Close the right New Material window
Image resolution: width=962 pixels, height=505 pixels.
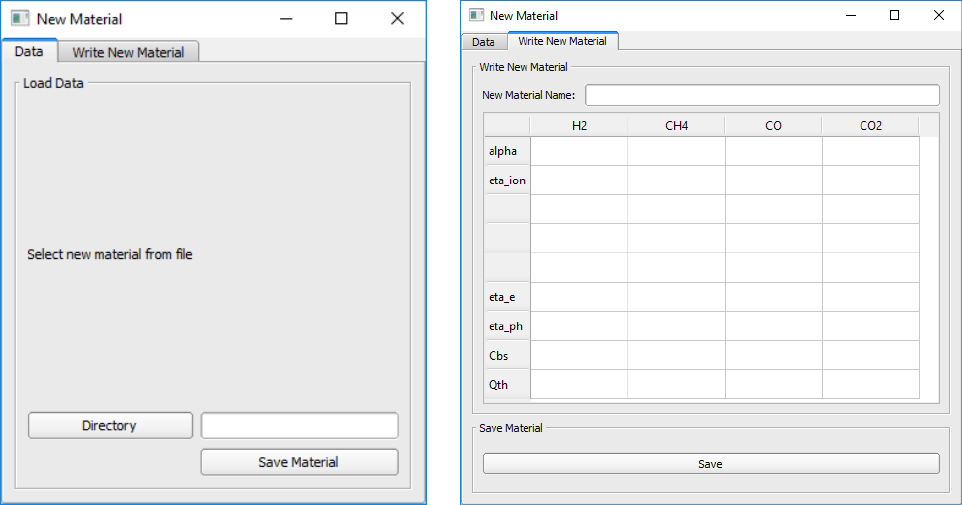click(x=939, y=15)
